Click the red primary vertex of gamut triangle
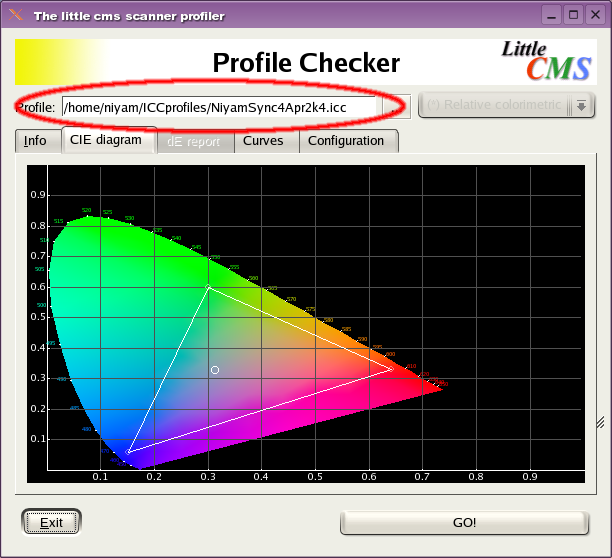Screen dimensions: 612x558 click(x=391, y=369)
